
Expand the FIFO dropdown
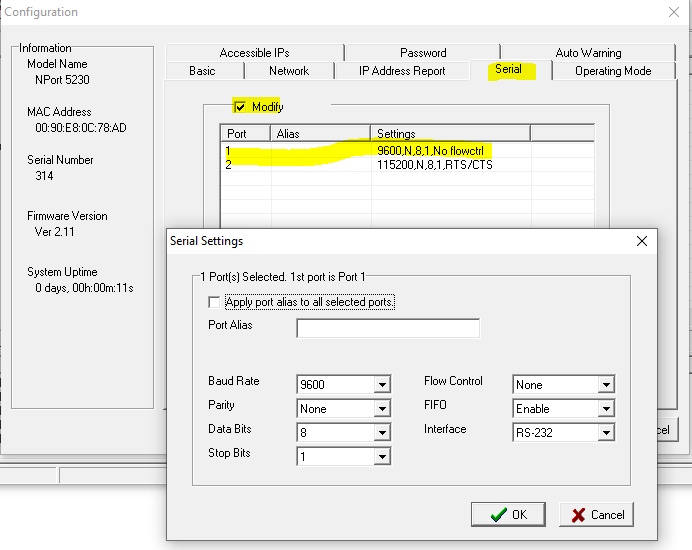[x=605, y=409]
